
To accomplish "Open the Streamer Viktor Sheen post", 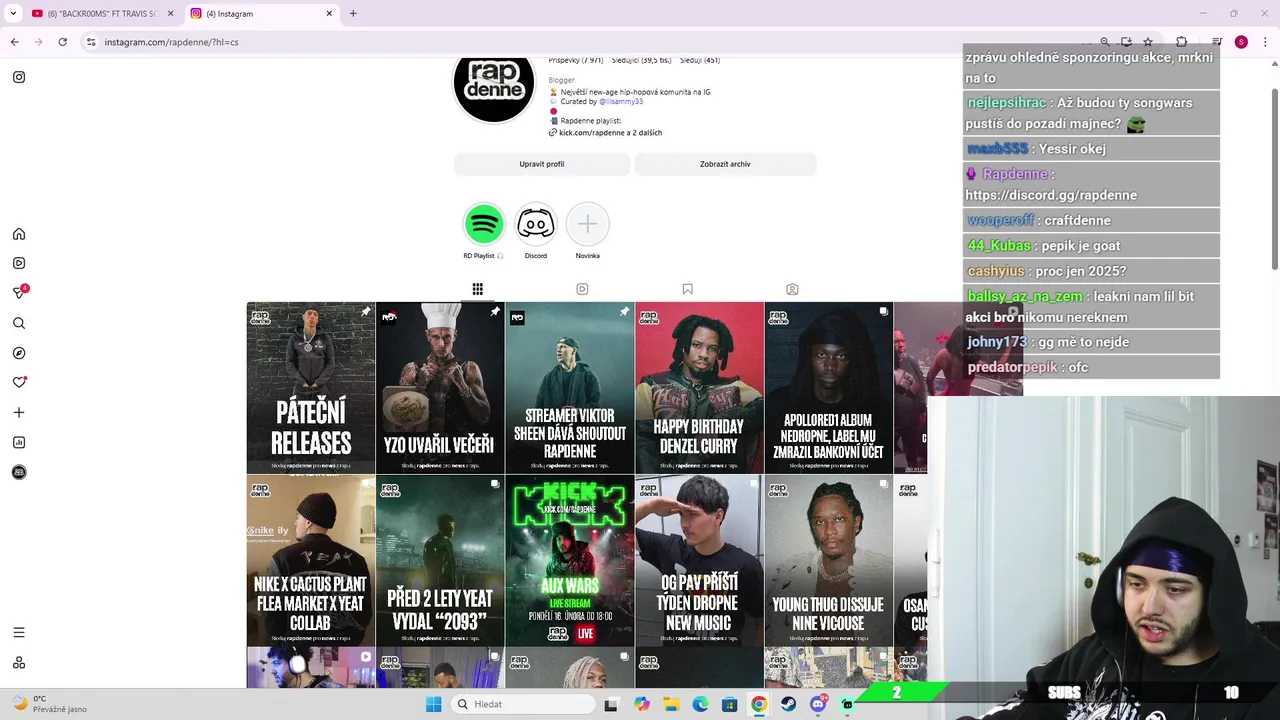I will pos(570,388).
